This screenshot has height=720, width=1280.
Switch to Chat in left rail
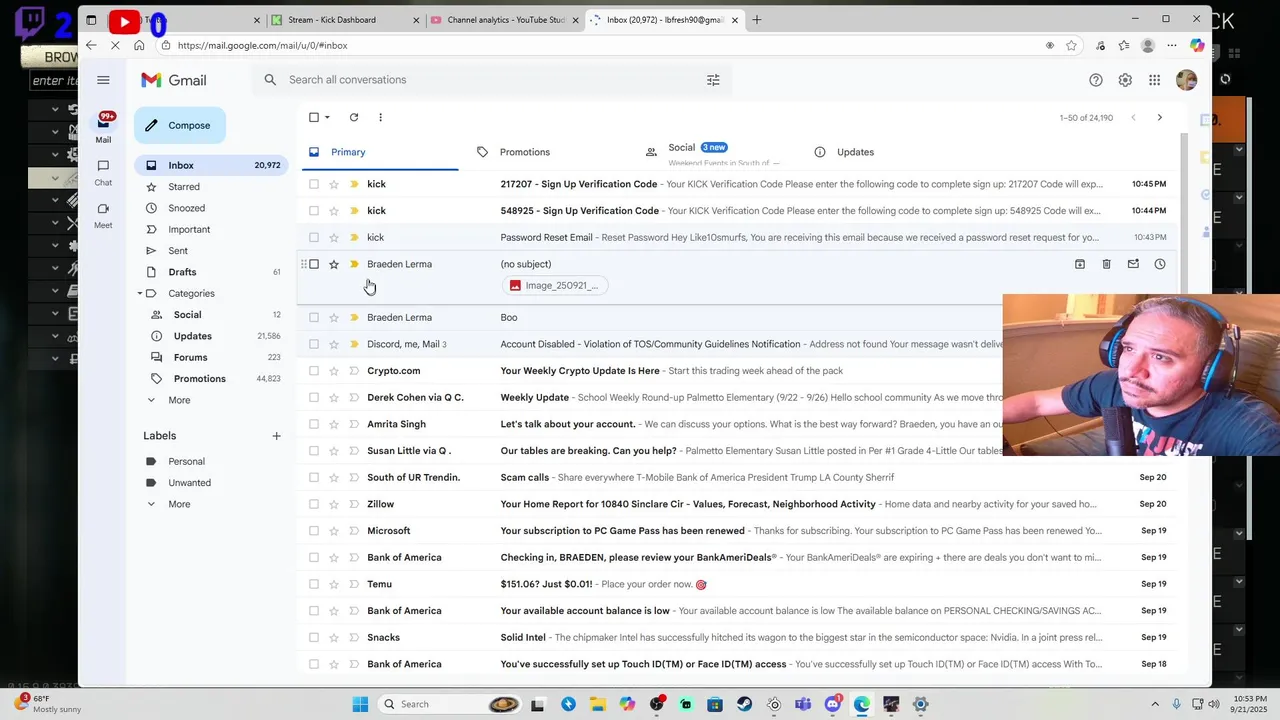click(103, 172)
